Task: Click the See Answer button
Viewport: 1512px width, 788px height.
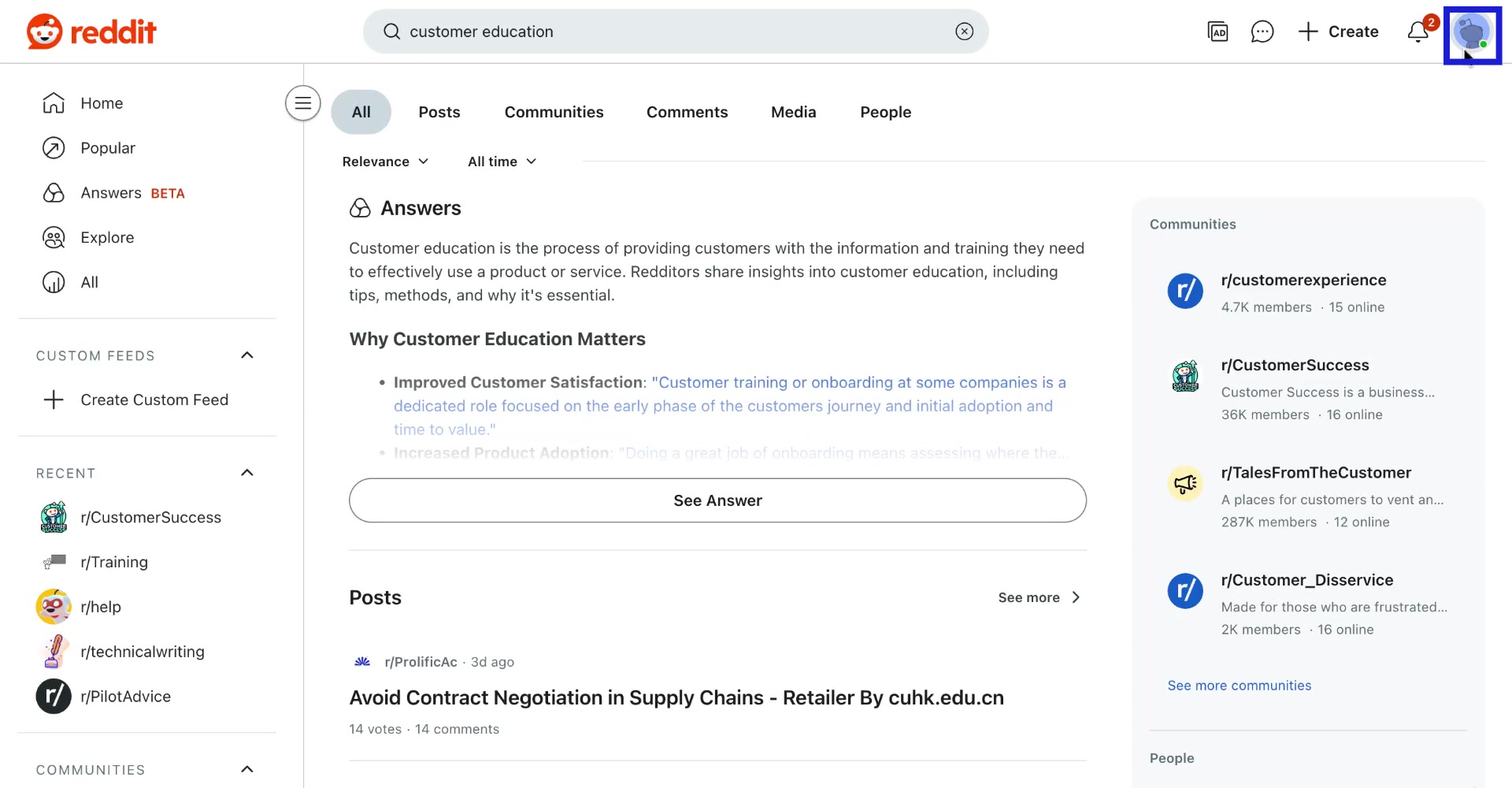Action: coord(717,500)
